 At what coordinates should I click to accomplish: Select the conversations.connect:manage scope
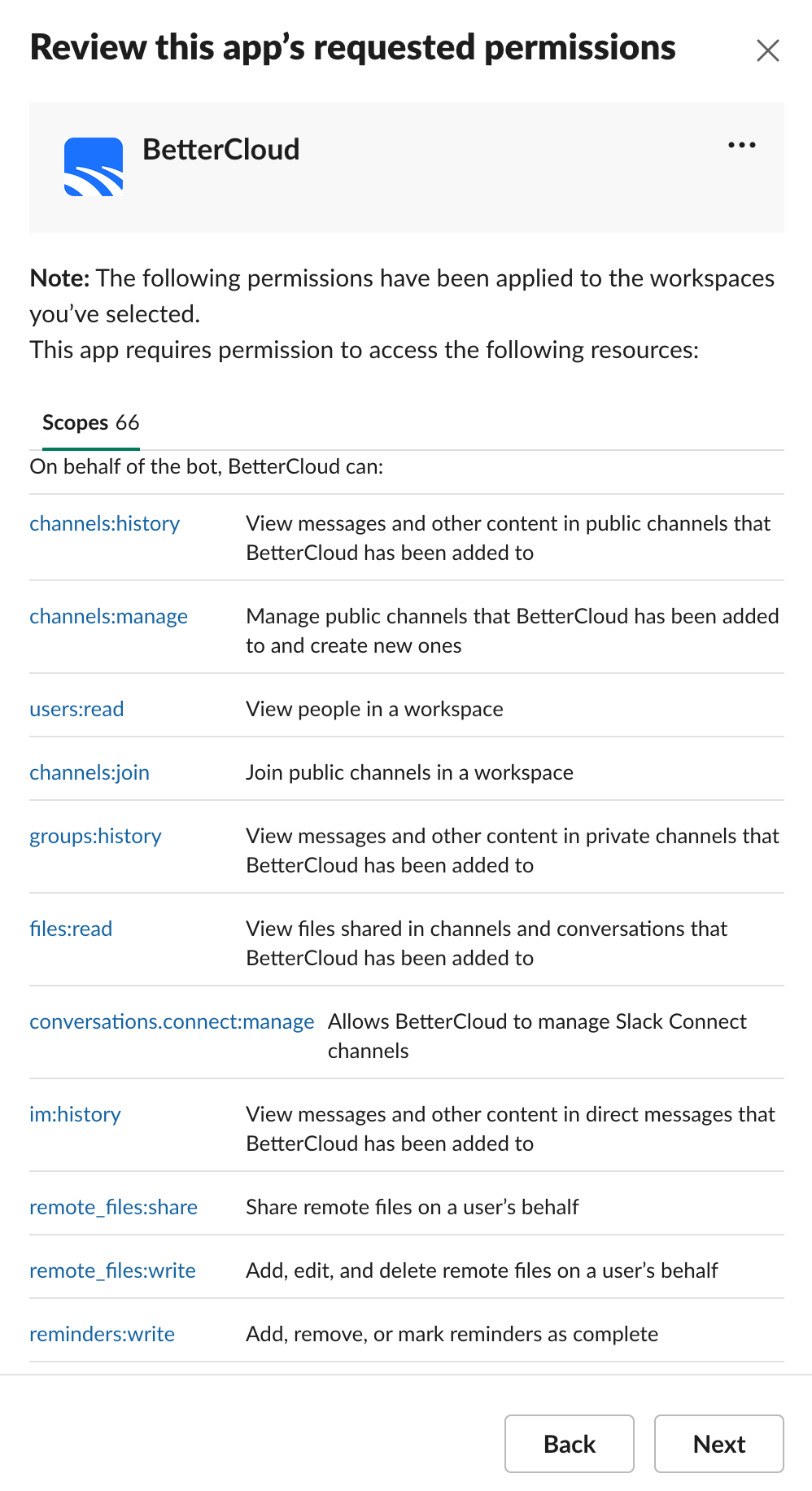172,1021
